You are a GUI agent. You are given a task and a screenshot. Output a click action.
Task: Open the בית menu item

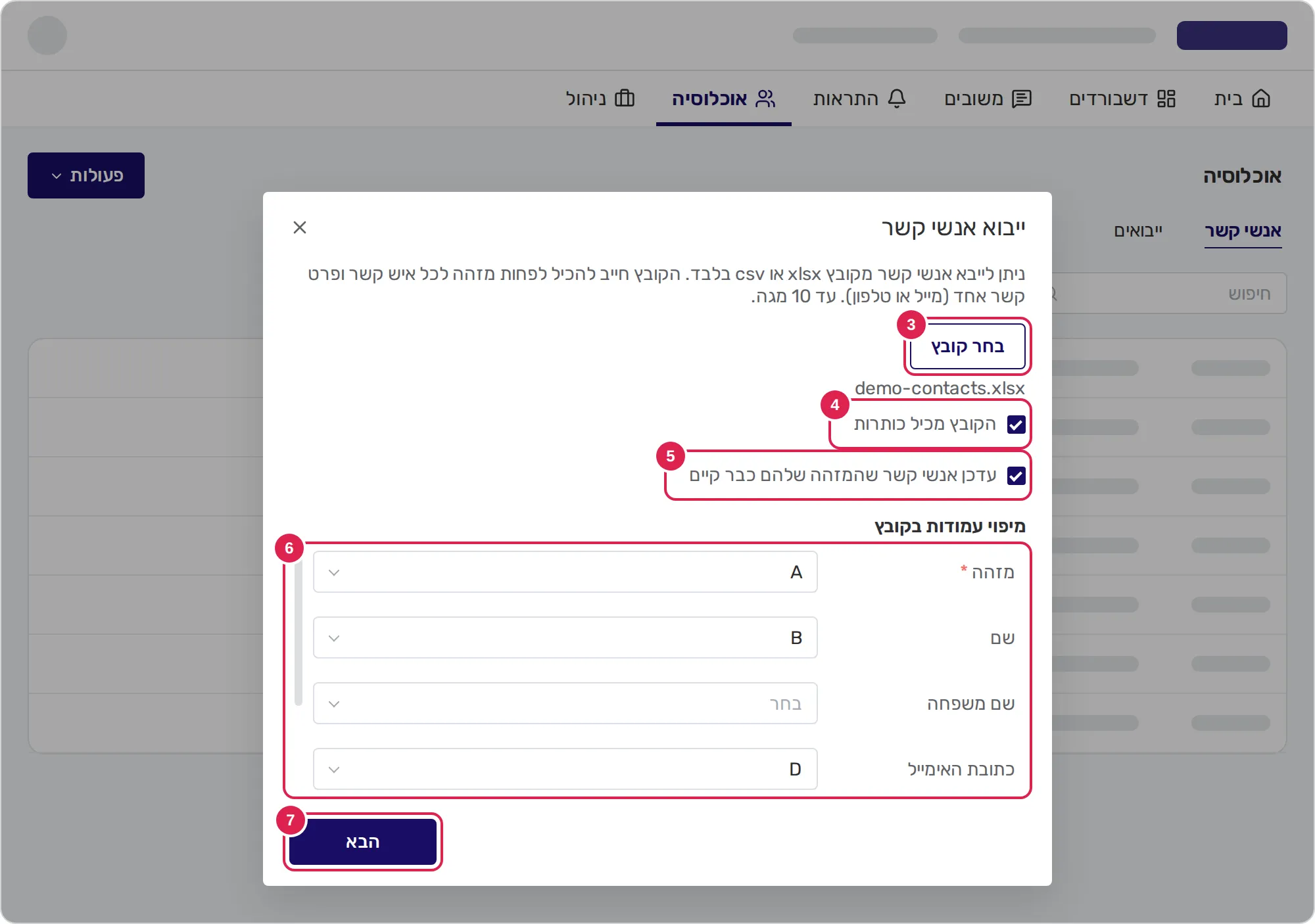pyautogui.click(x=1242, y=99)
